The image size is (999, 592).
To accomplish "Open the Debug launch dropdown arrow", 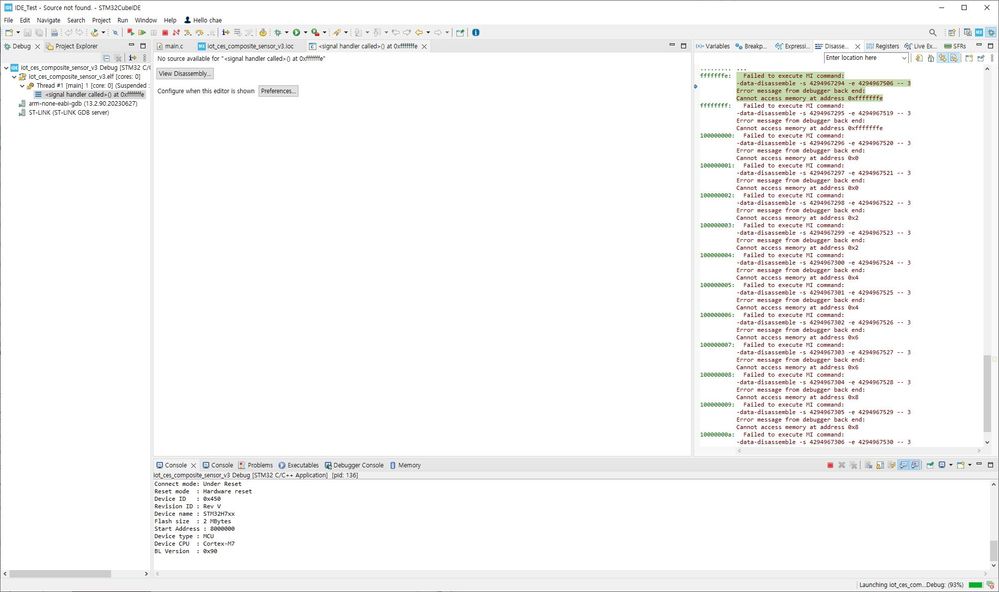I will [286, 32].
